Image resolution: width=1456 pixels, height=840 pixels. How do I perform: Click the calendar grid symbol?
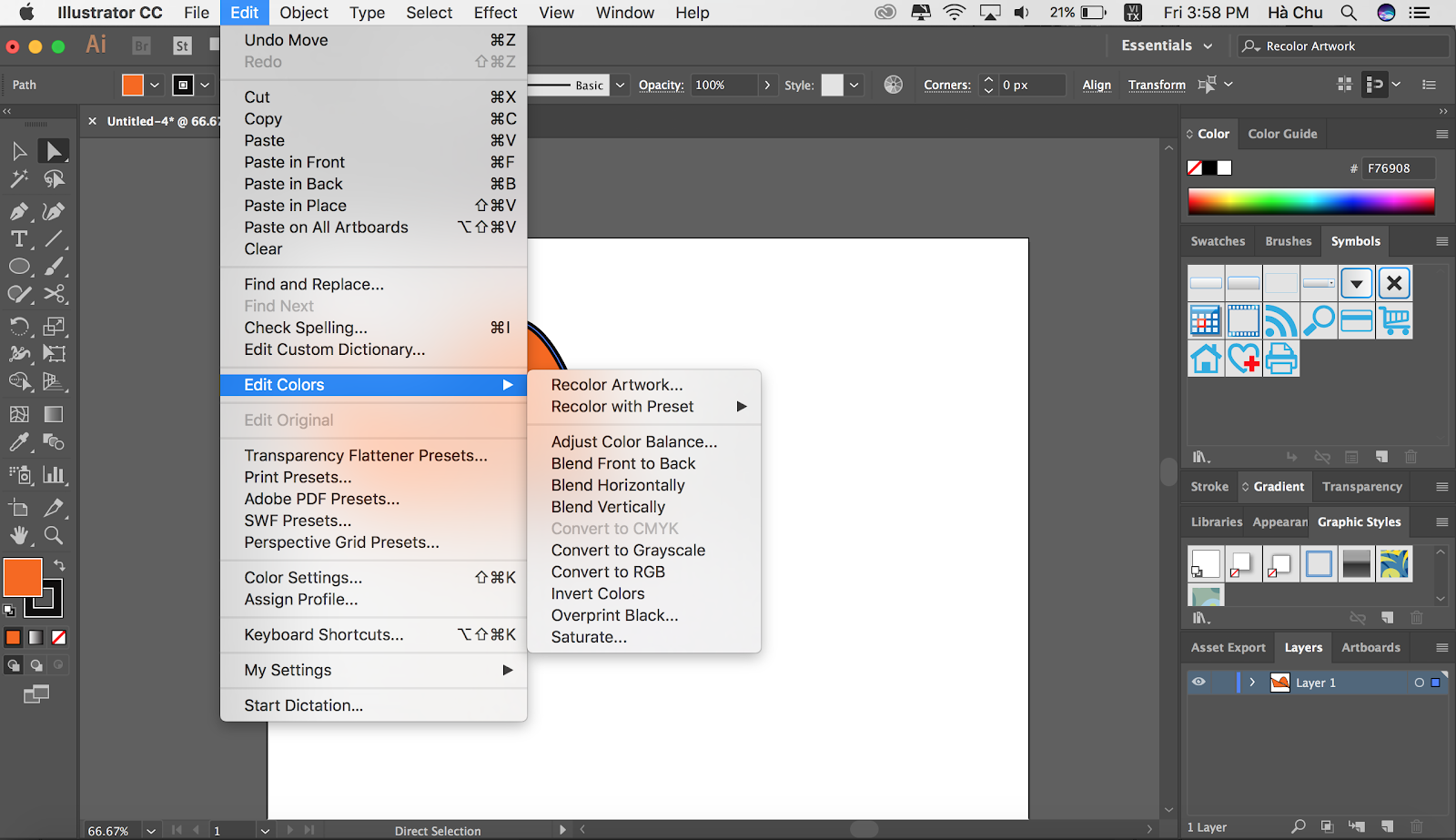coord(1206,321)
